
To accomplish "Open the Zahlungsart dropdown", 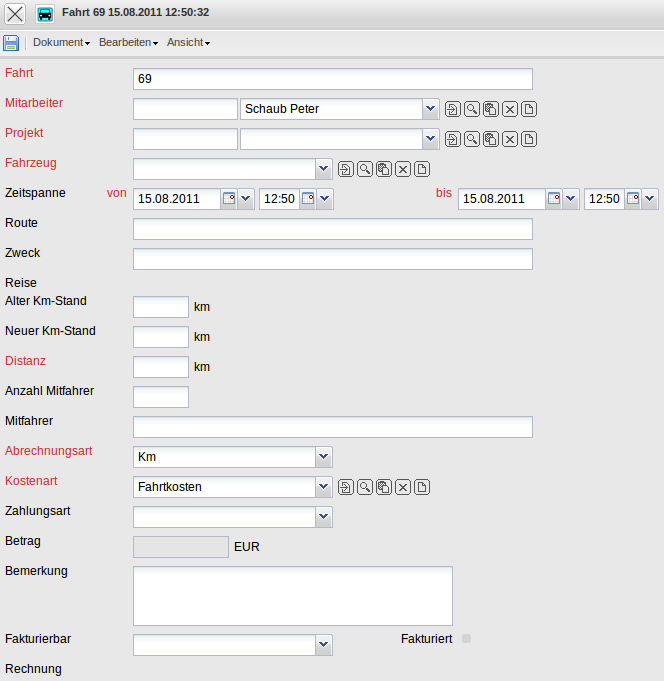I will (x=323, y=517).
